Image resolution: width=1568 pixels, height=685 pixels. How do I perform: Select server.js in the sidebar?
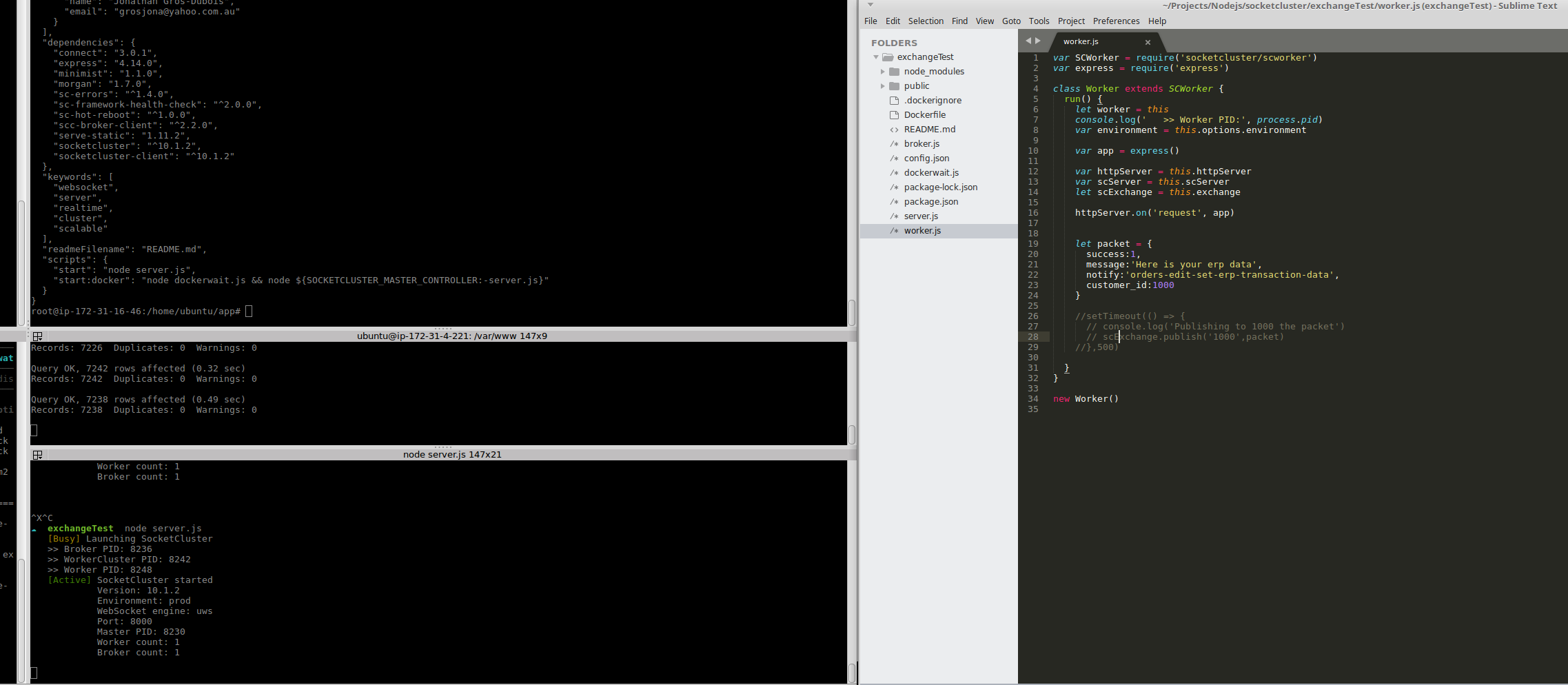[x=922, y=216]
